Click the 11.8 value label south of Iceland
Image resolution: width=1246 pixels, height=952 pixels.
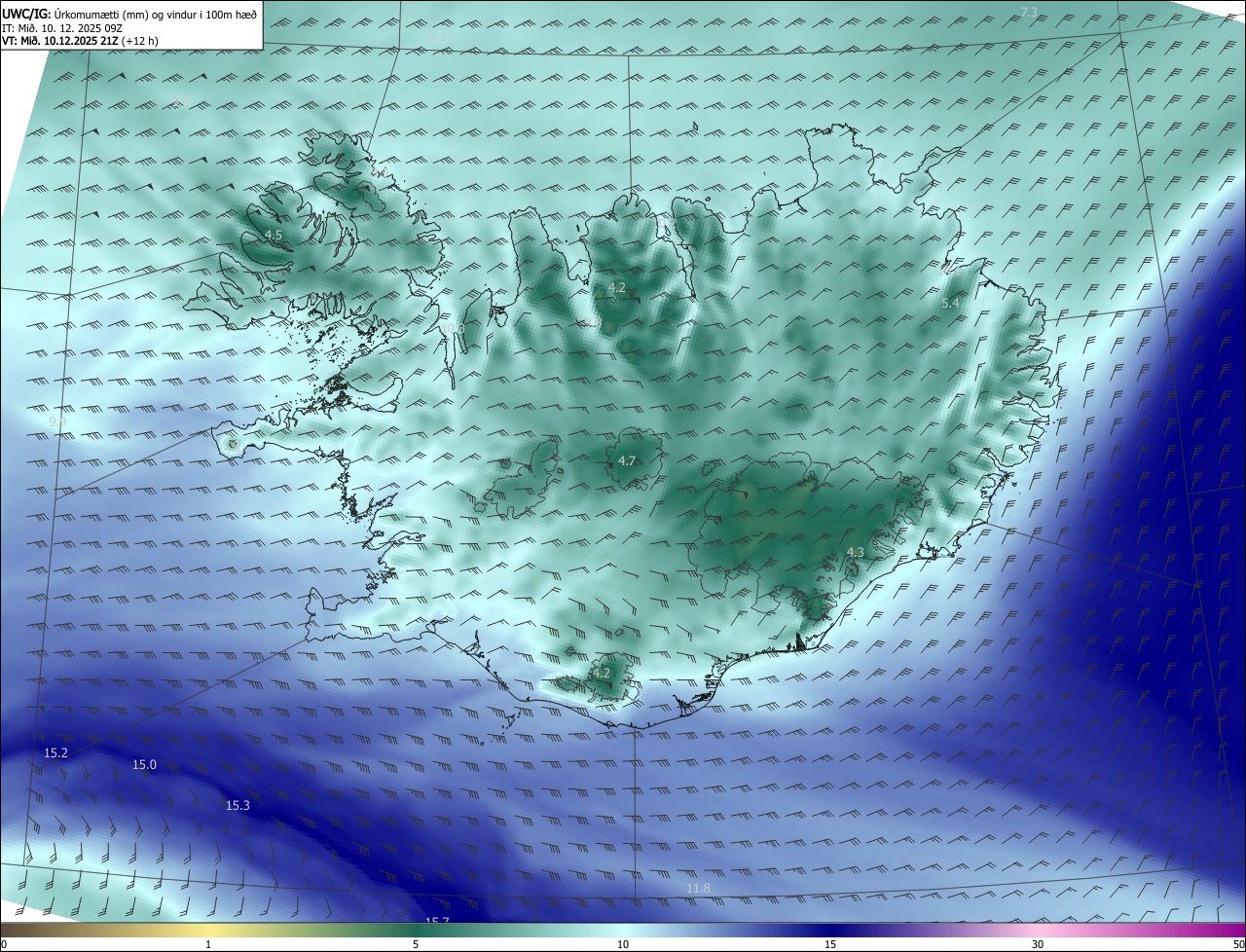click(698, 888)
